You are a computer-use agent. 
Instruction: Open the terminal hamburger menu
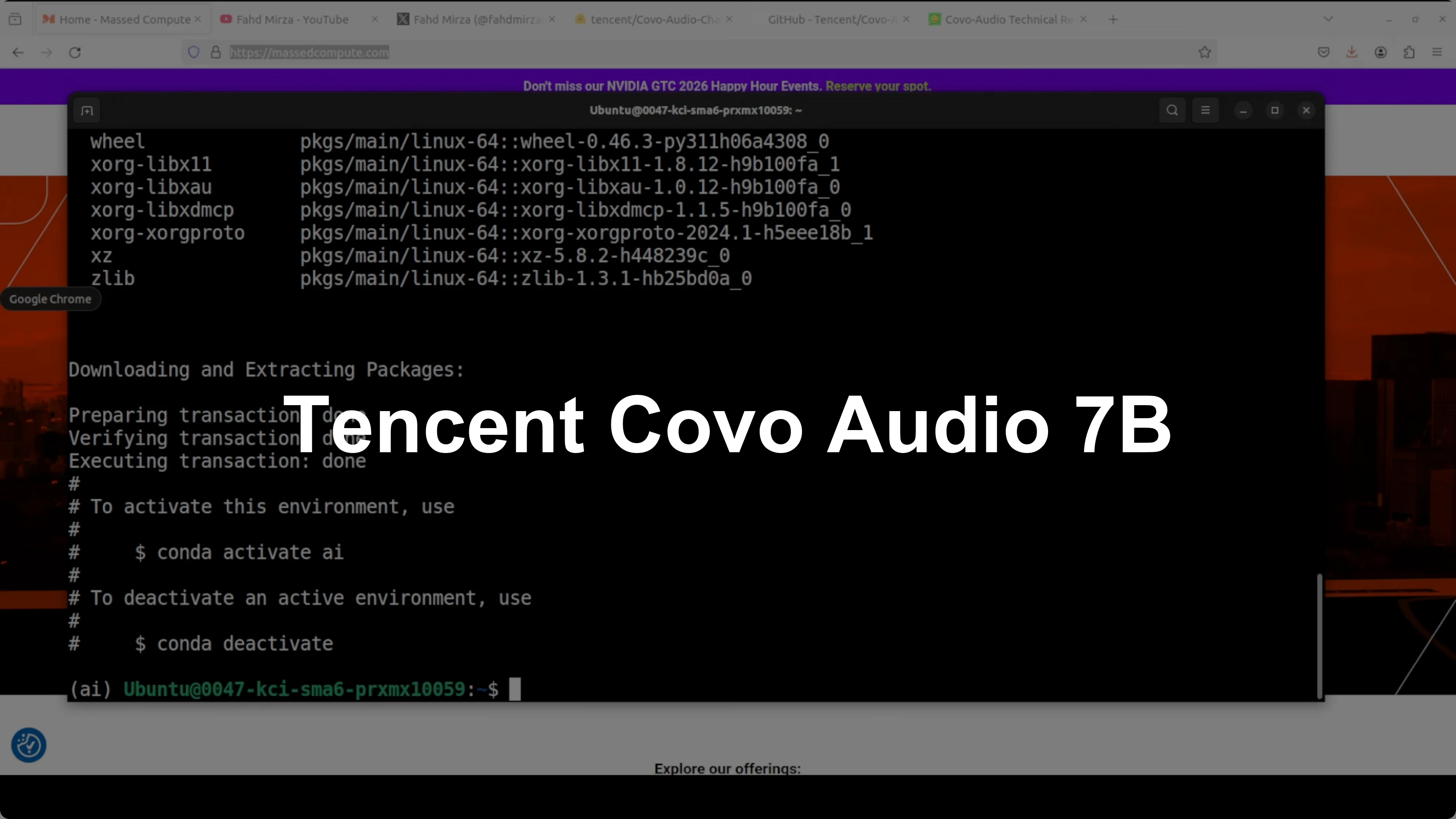coord(1206,110)
